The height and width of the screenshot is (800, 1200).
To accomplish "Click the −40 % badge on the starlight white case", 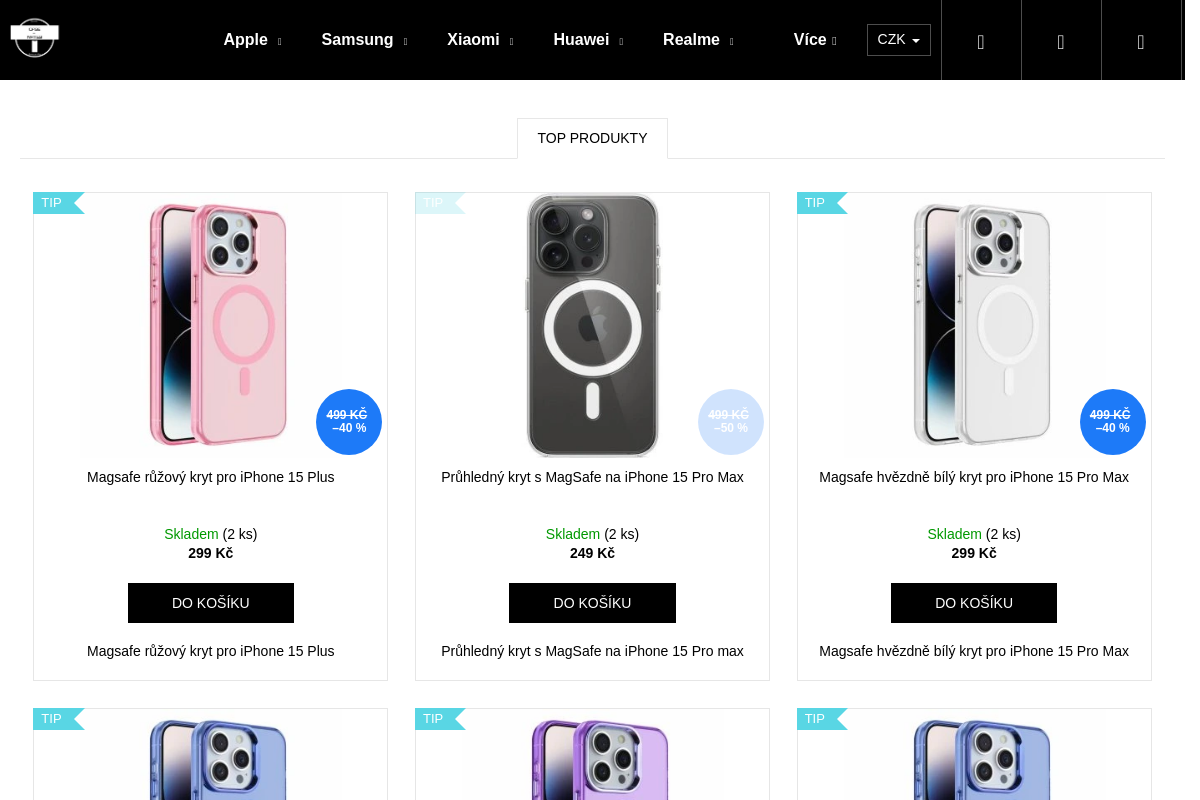I will pos(1113,422).
